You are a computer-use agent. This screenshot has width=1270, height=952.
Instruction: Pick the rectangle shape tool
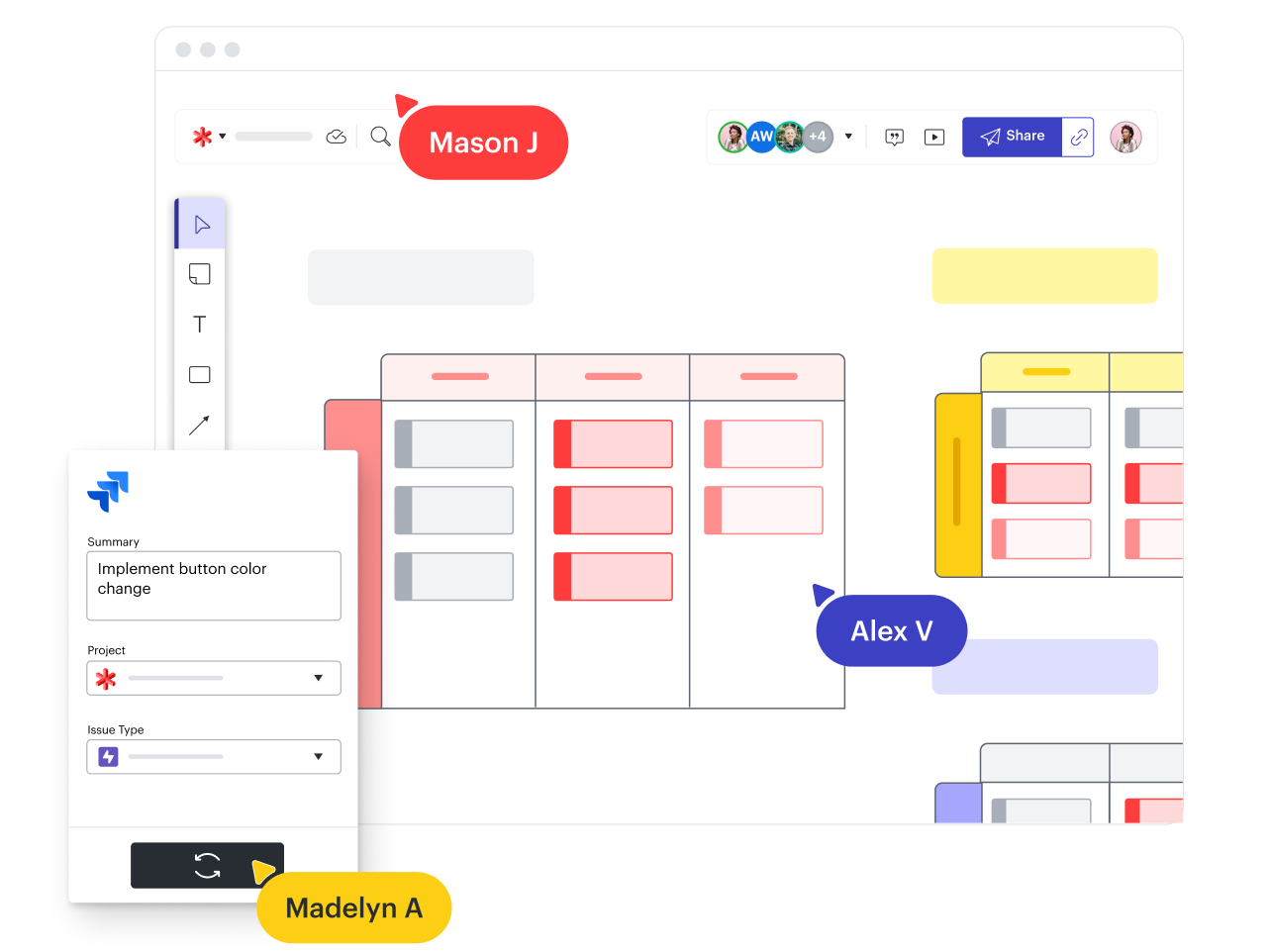pos(200,374)
